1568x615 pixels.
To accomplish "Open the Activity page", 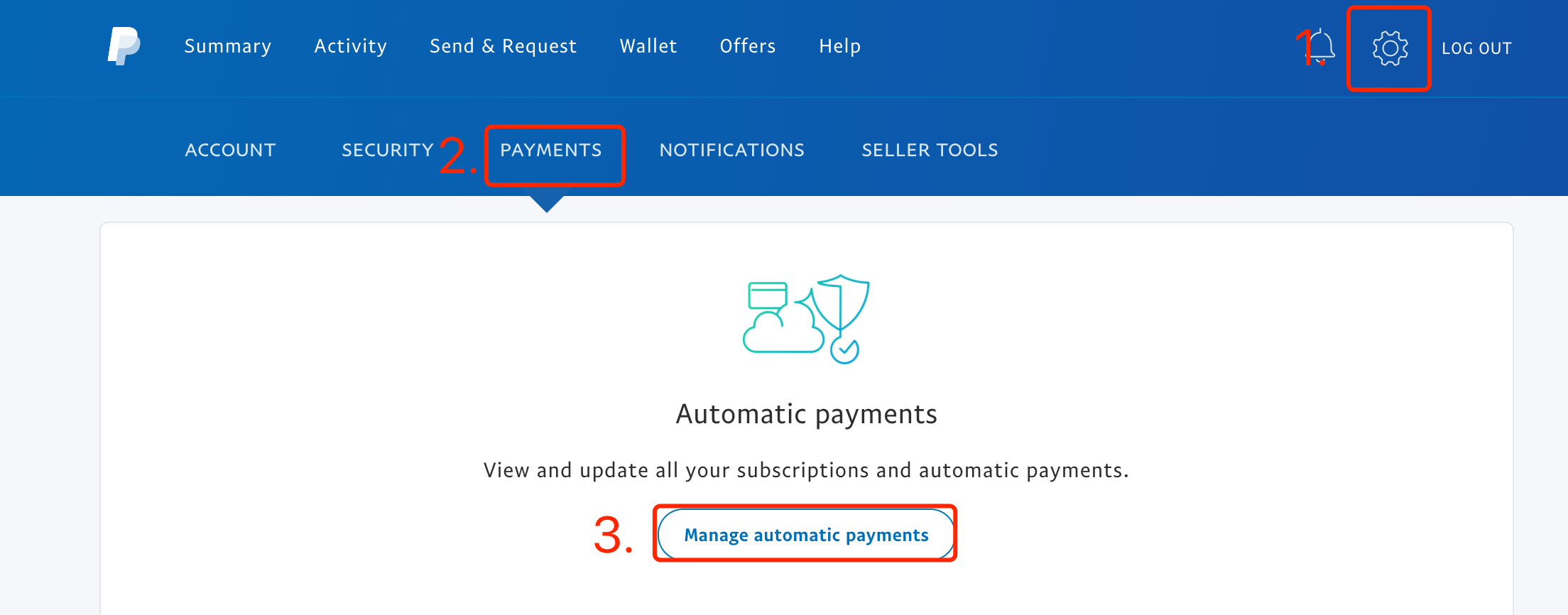I will (x=351, y=46).
